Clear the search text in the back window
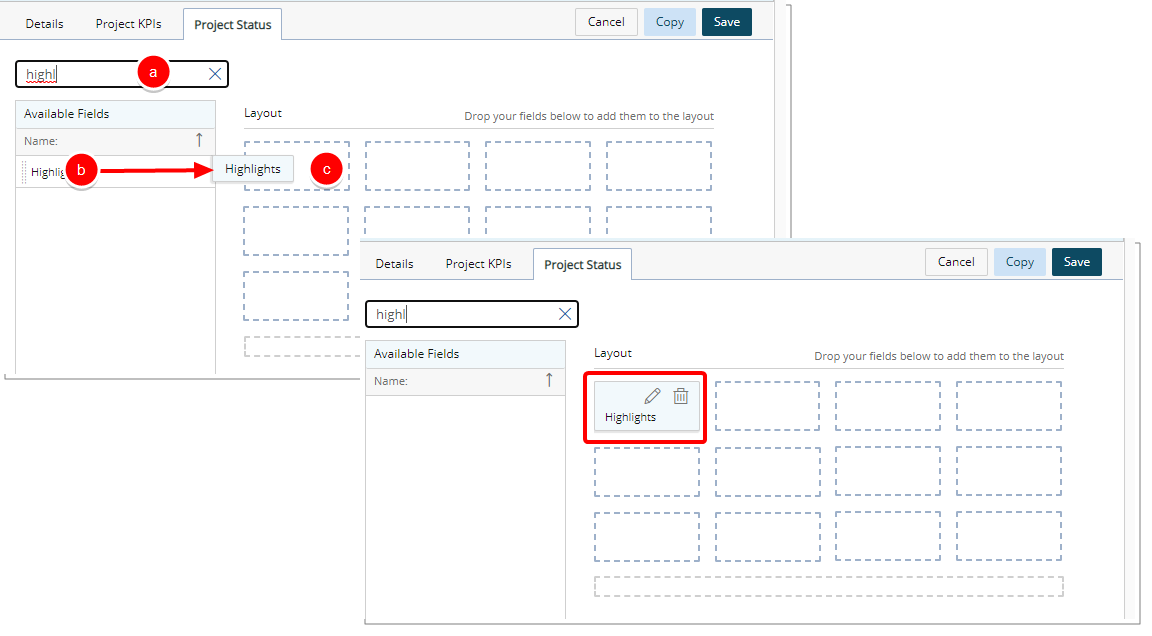The image size is (1152, 636). 215,74
